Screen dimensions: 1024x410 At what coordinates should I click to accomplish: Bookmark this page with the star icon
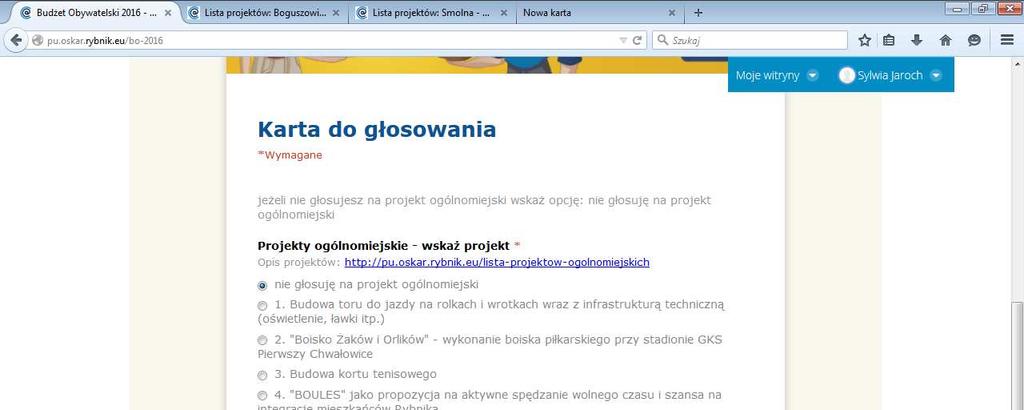(x=865, y=40)
